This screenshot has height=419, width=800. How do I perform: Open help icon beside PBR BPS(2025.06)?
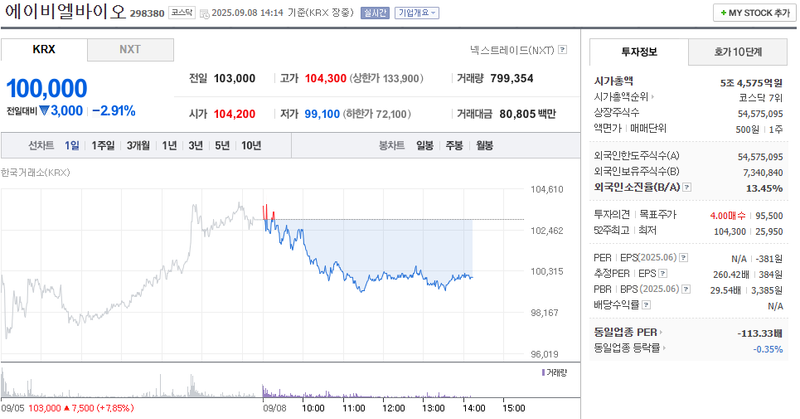pos(686,289)
